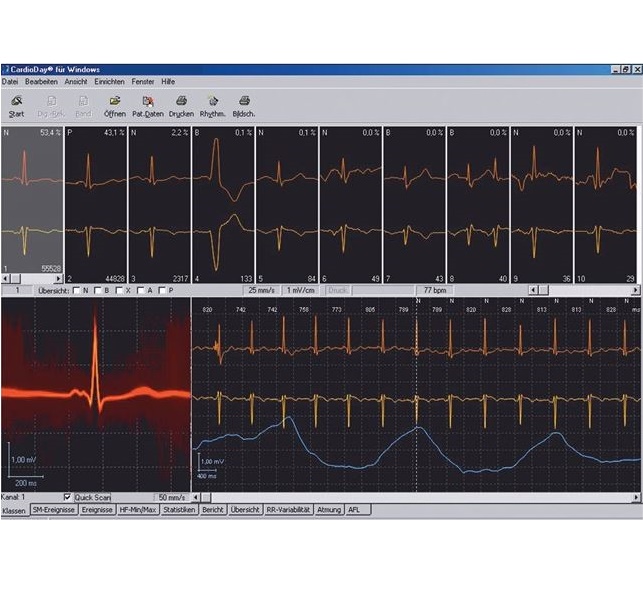The image size is (643, 594).
Task: Click the Band toolbar icon
Action: (x=83, y=106)
